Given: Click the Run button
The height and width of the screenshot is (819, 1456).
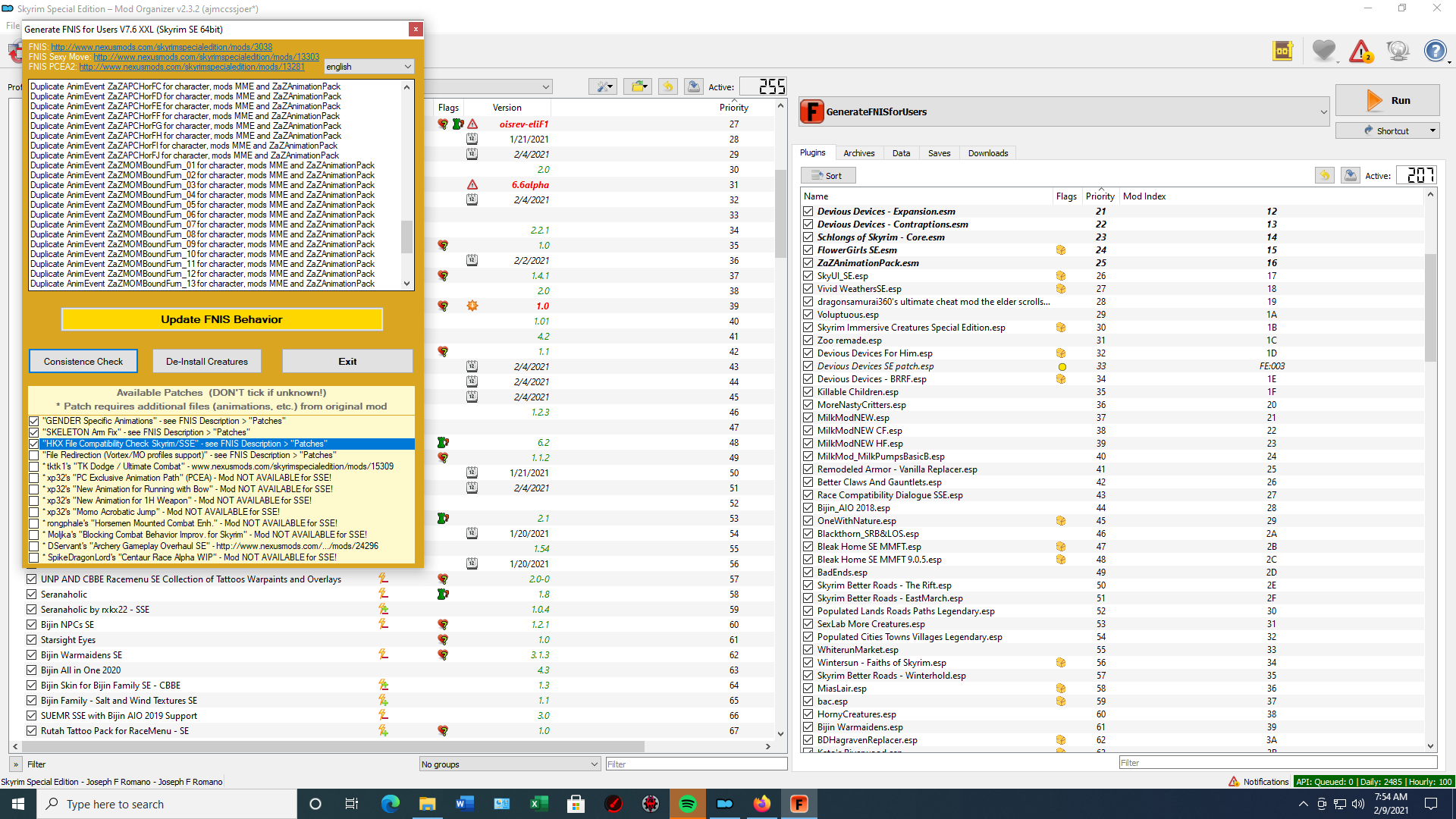Looking at the screenshot, I should coord(1387,100).
